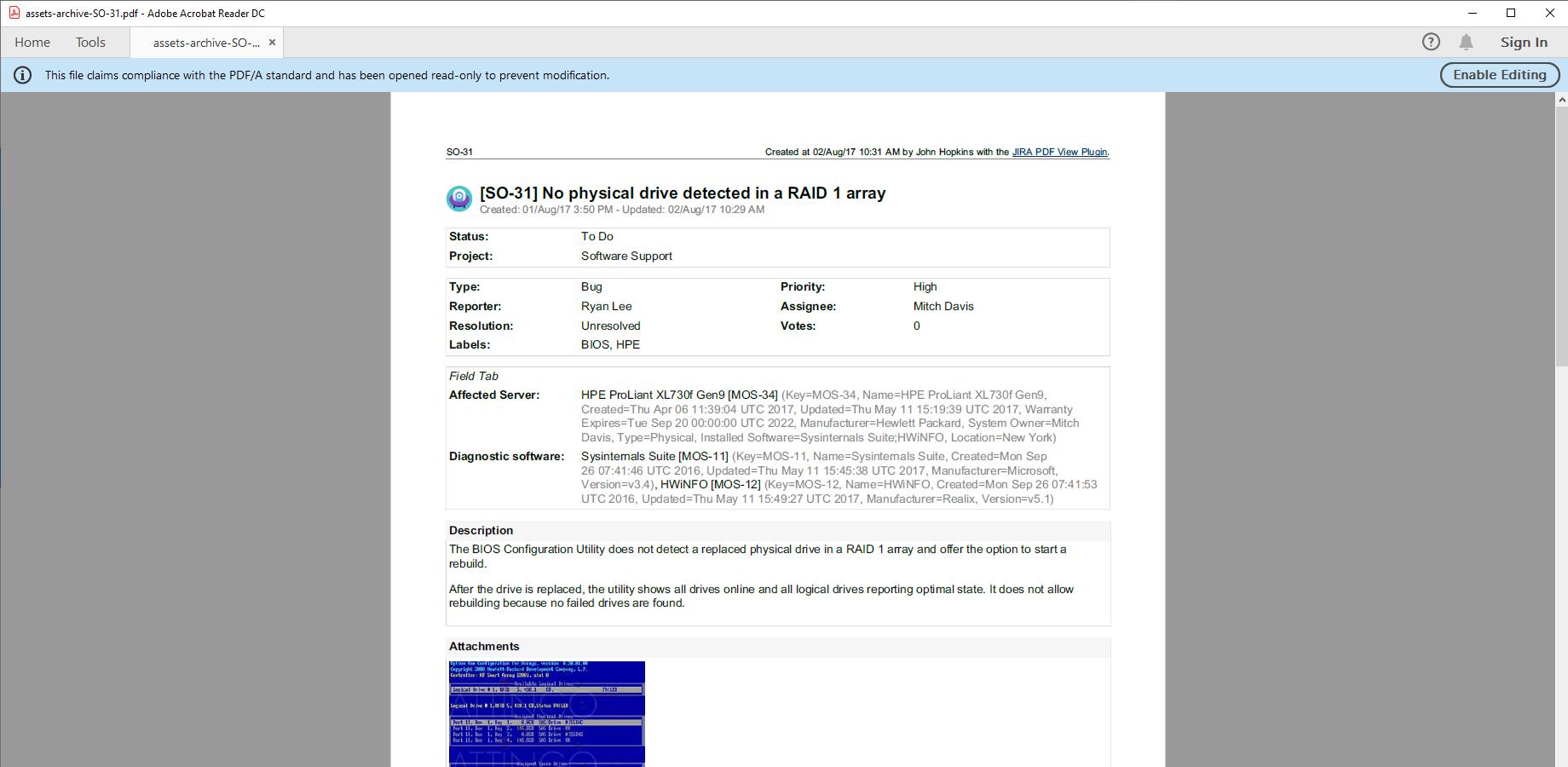
Task: Open the Help question mark icon
Action: tap(1432, 42)
